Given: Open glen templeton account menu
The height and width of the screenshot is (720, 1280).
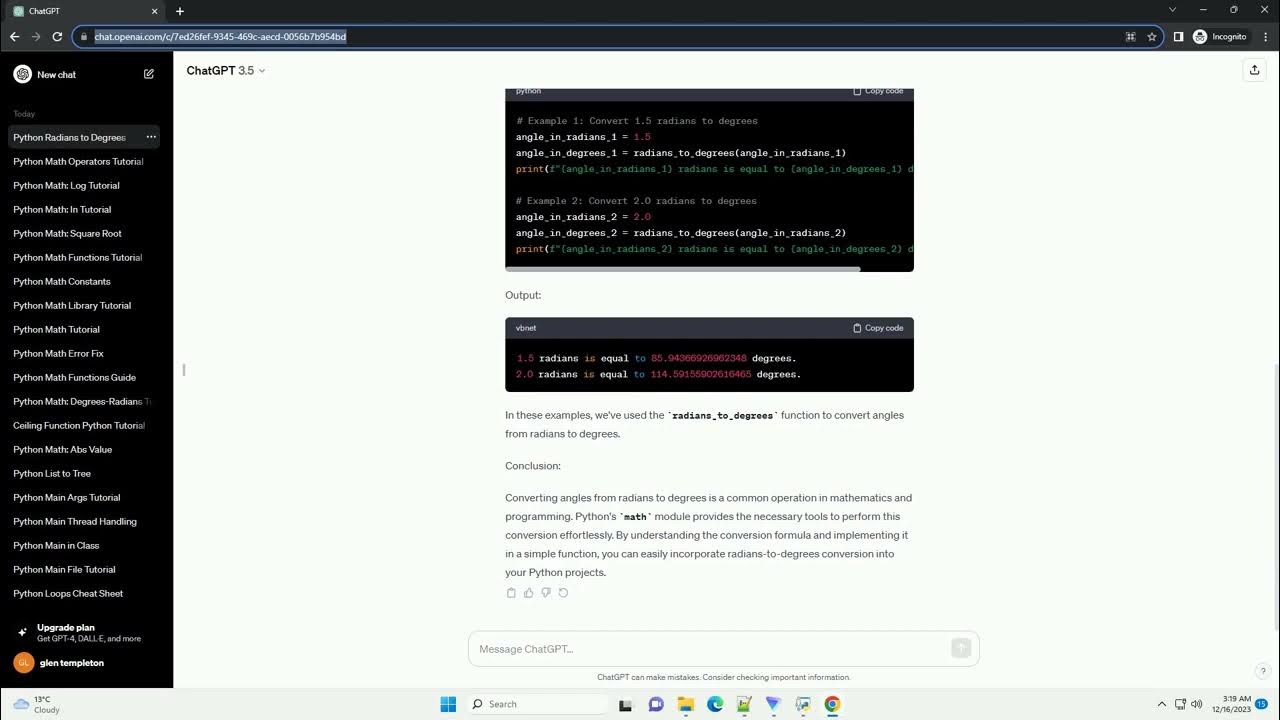Looking at the screenshot, I should (86, 662).
